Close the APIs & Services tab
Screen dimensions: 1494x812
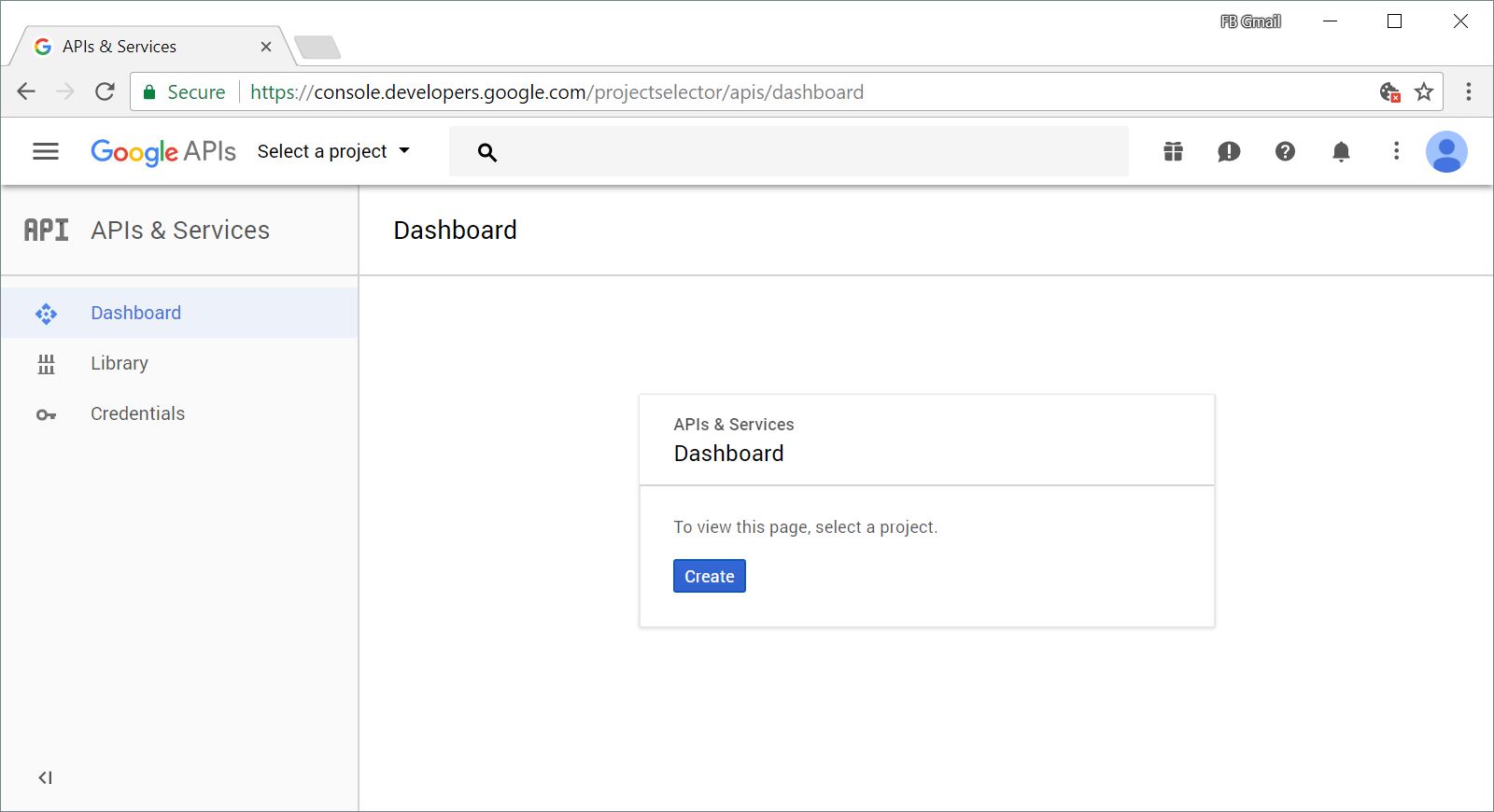(266, 47)
